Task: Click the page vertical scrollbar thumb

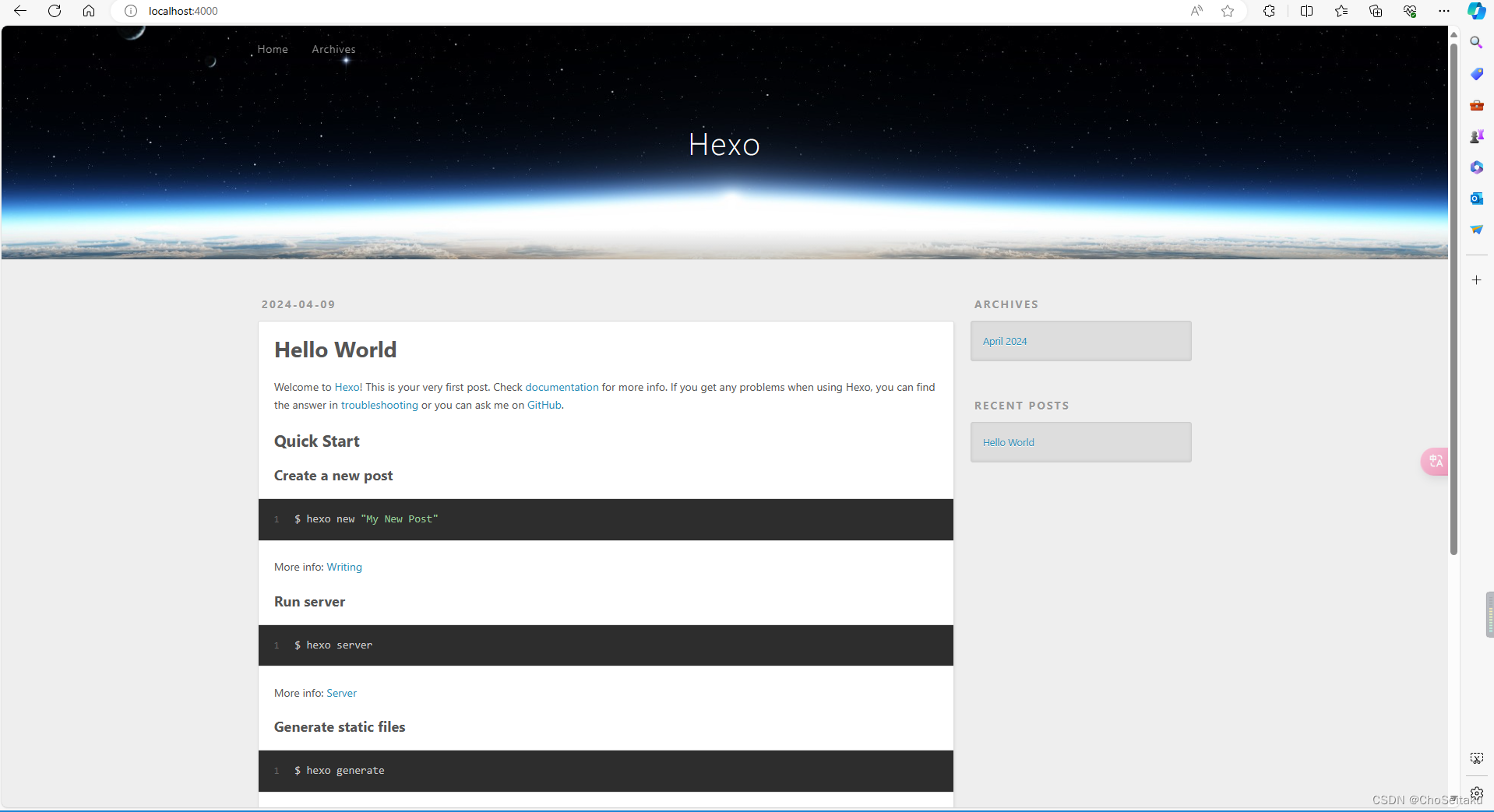Action: pyautogui.click(x=1453, y=300)
